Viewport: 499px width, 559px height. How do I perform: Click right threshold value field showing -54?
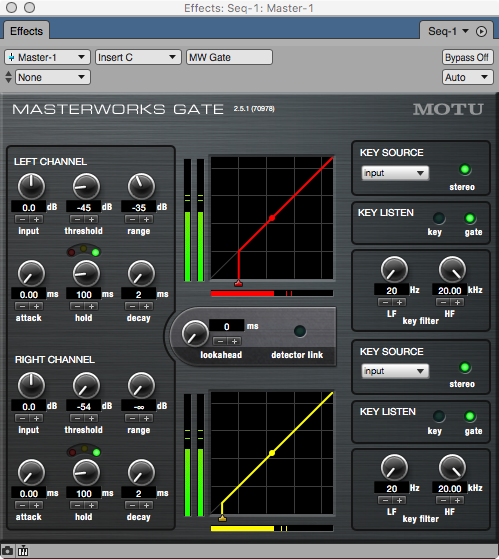tap(84, 406)
